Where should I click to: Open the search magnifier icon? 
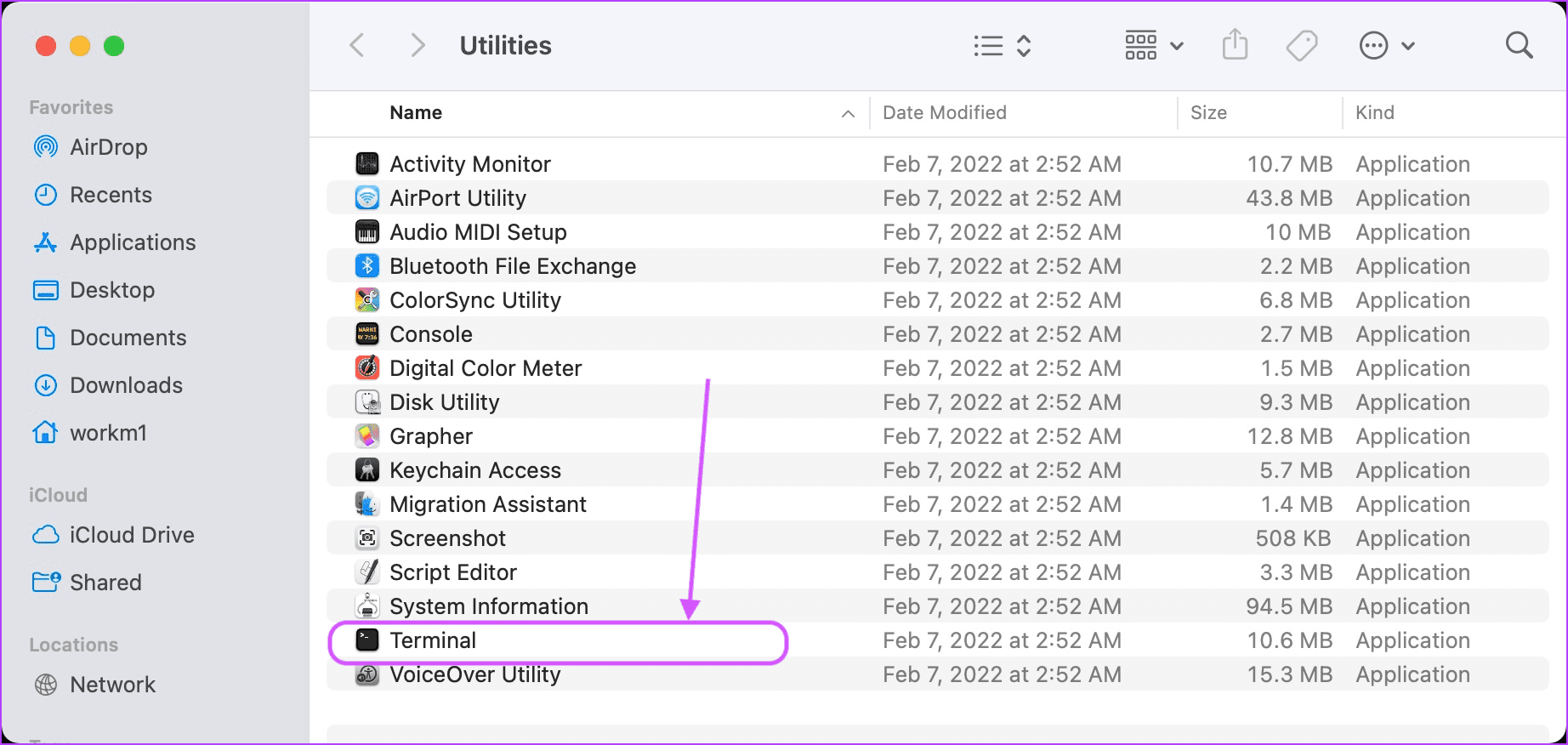[x=1519, y=45]
